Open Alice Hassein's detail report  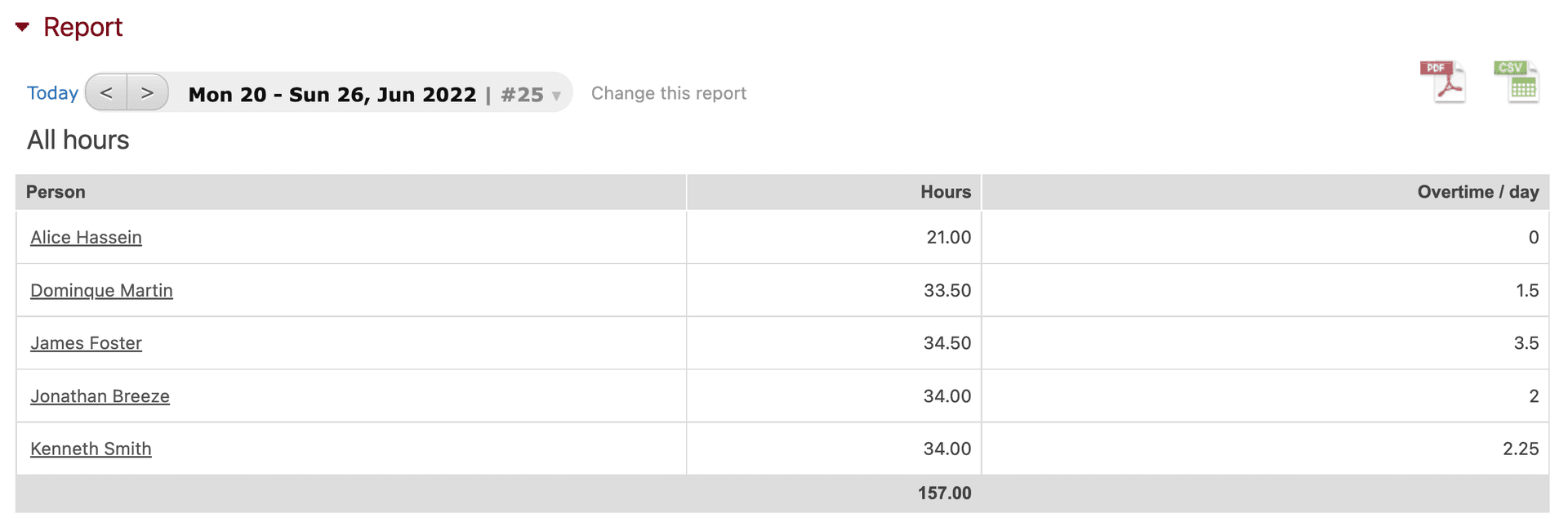(86, 237)
